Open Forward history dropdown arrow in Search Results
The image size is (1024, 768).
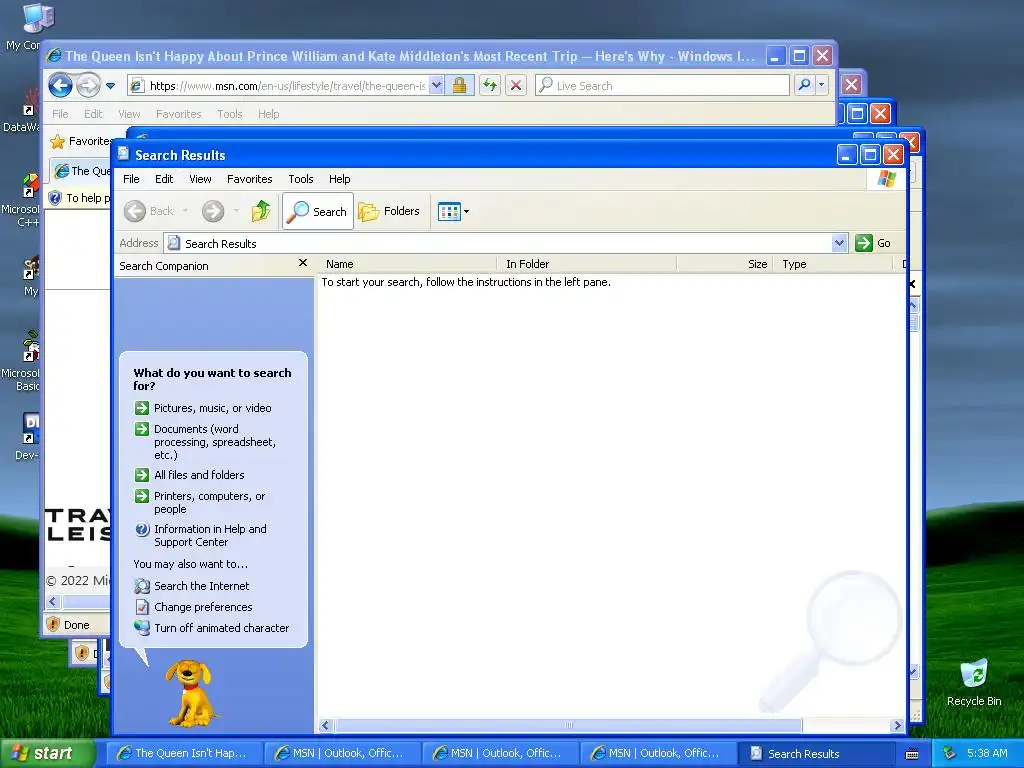236,211
